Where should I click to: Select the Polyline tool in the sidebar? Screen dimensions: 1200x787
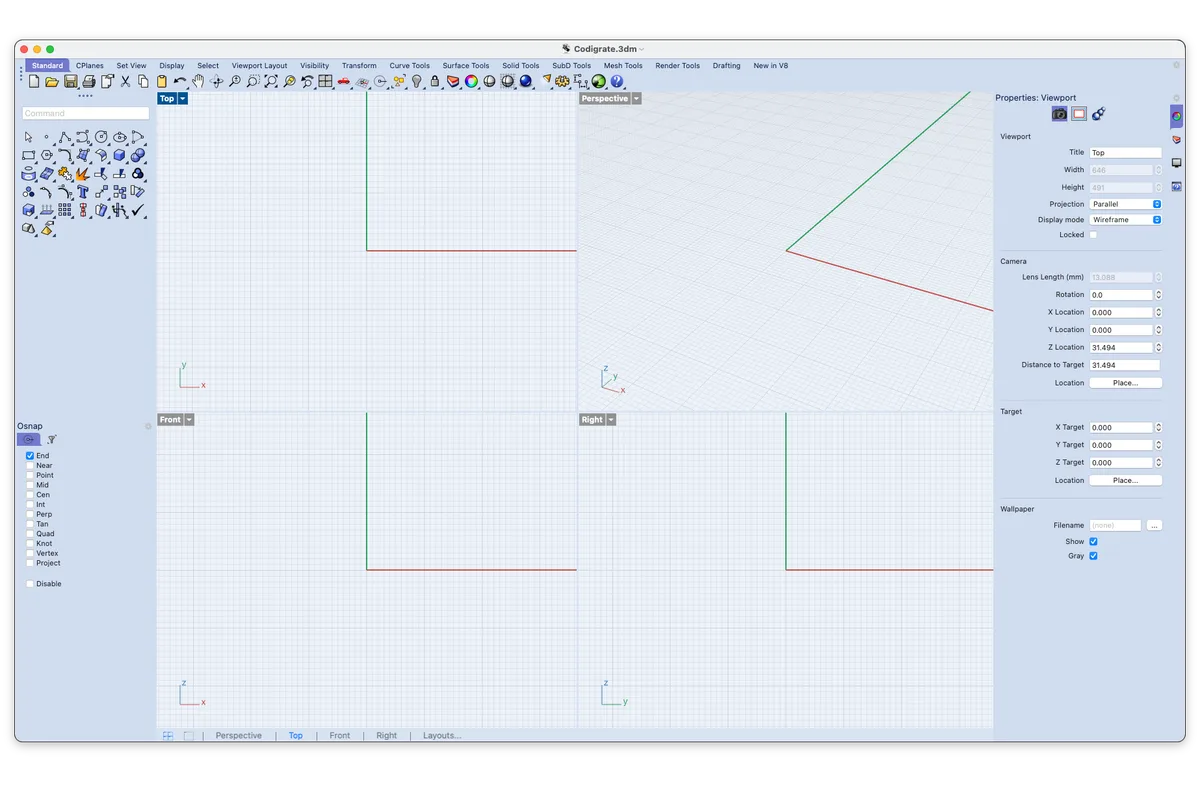[x=64, y=137]
